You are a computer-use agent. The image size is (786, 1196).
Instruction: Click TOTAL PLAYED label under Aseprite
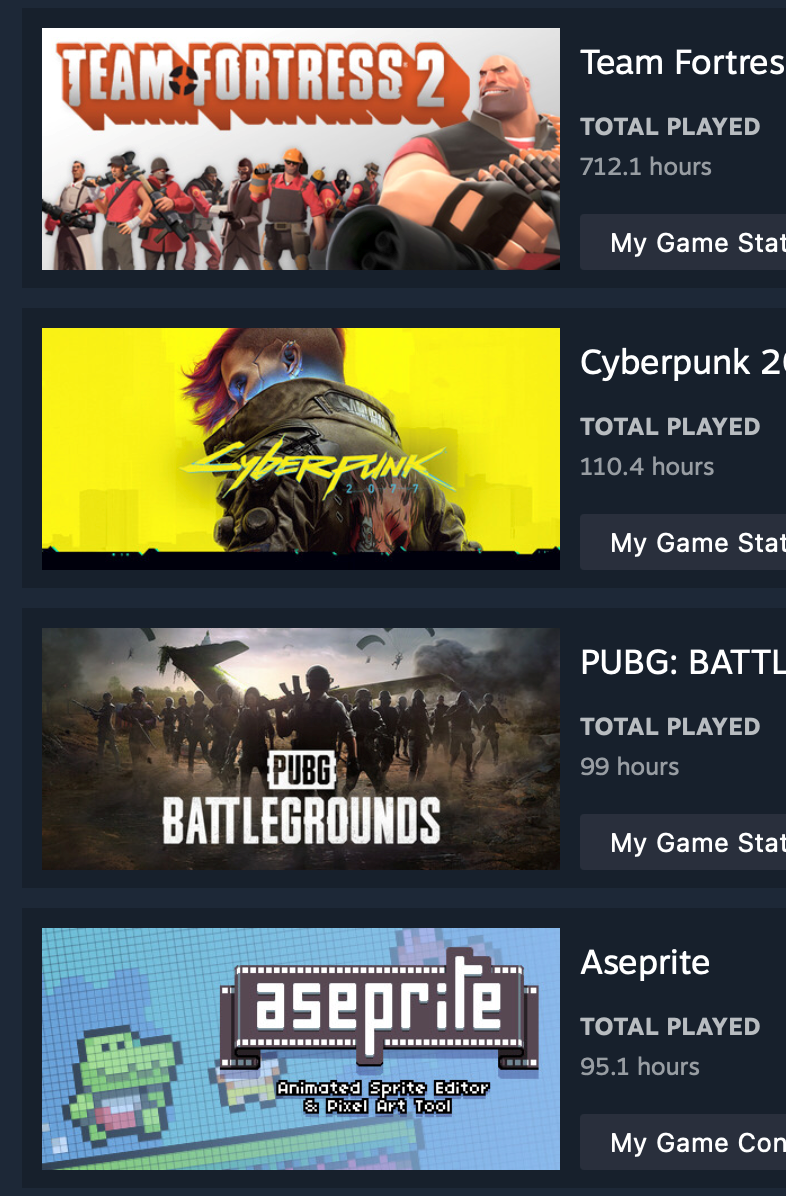[670, 1027]
